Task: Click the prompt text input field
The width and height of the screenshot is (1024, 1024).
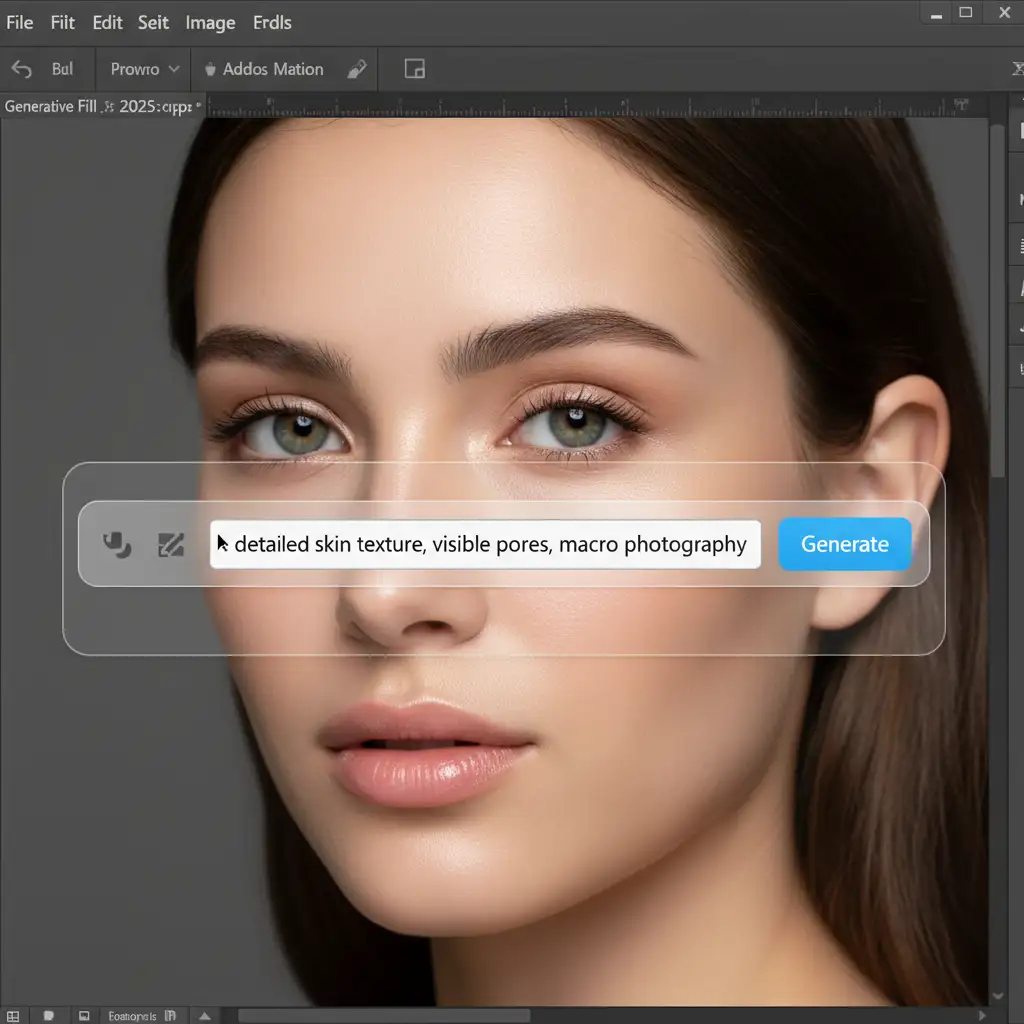Action: [485, 544]
